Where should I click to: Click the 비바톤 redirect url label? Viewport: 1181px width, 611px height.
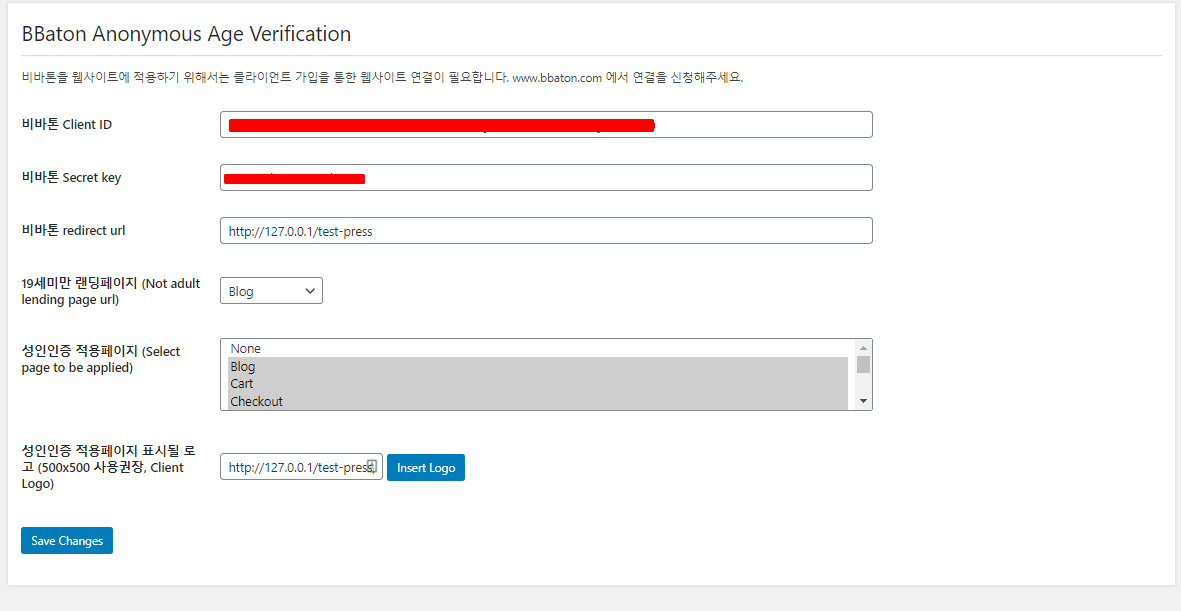[x=74, y=231]
